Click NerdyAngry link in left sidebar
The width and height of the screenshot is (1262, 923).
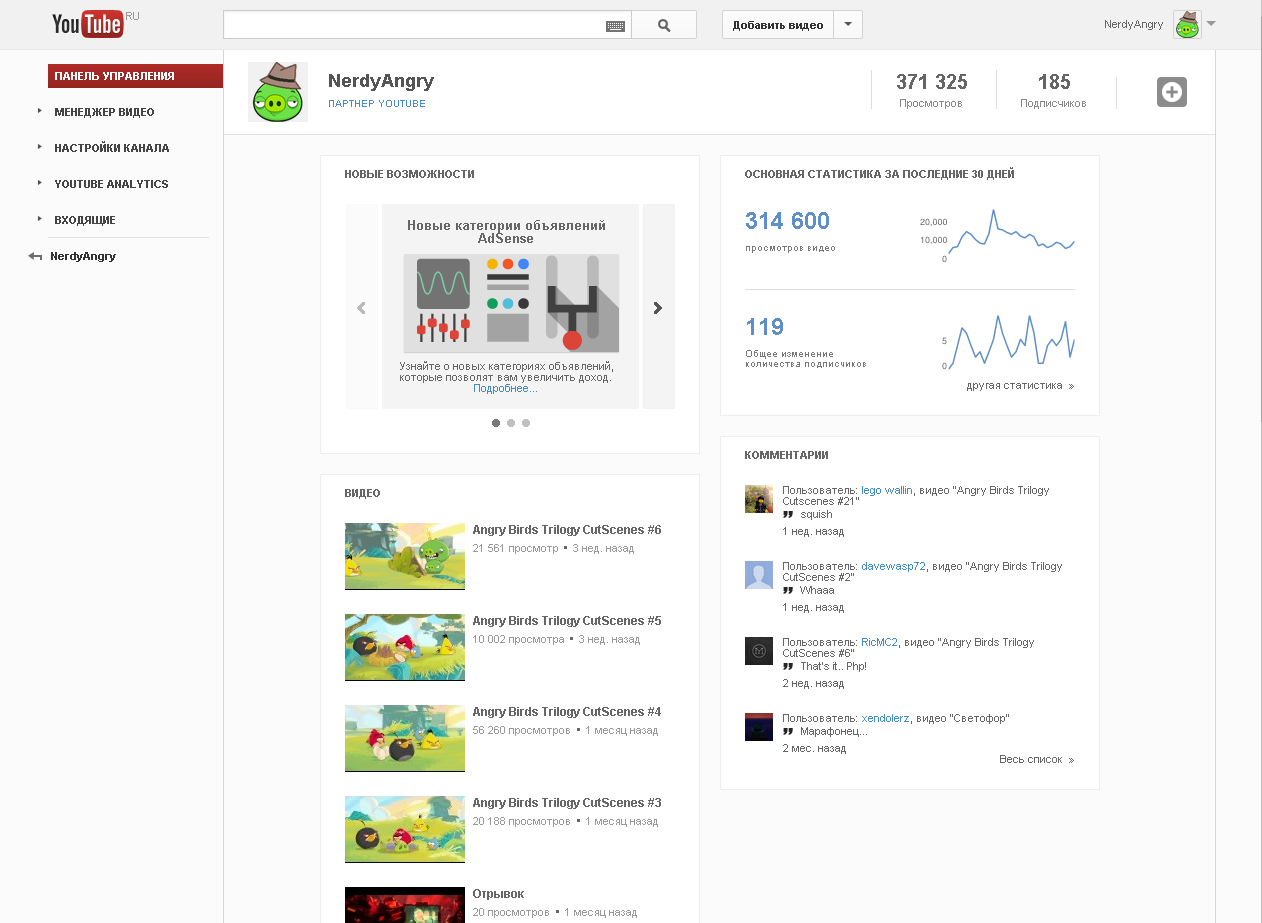tap(83, 256)
